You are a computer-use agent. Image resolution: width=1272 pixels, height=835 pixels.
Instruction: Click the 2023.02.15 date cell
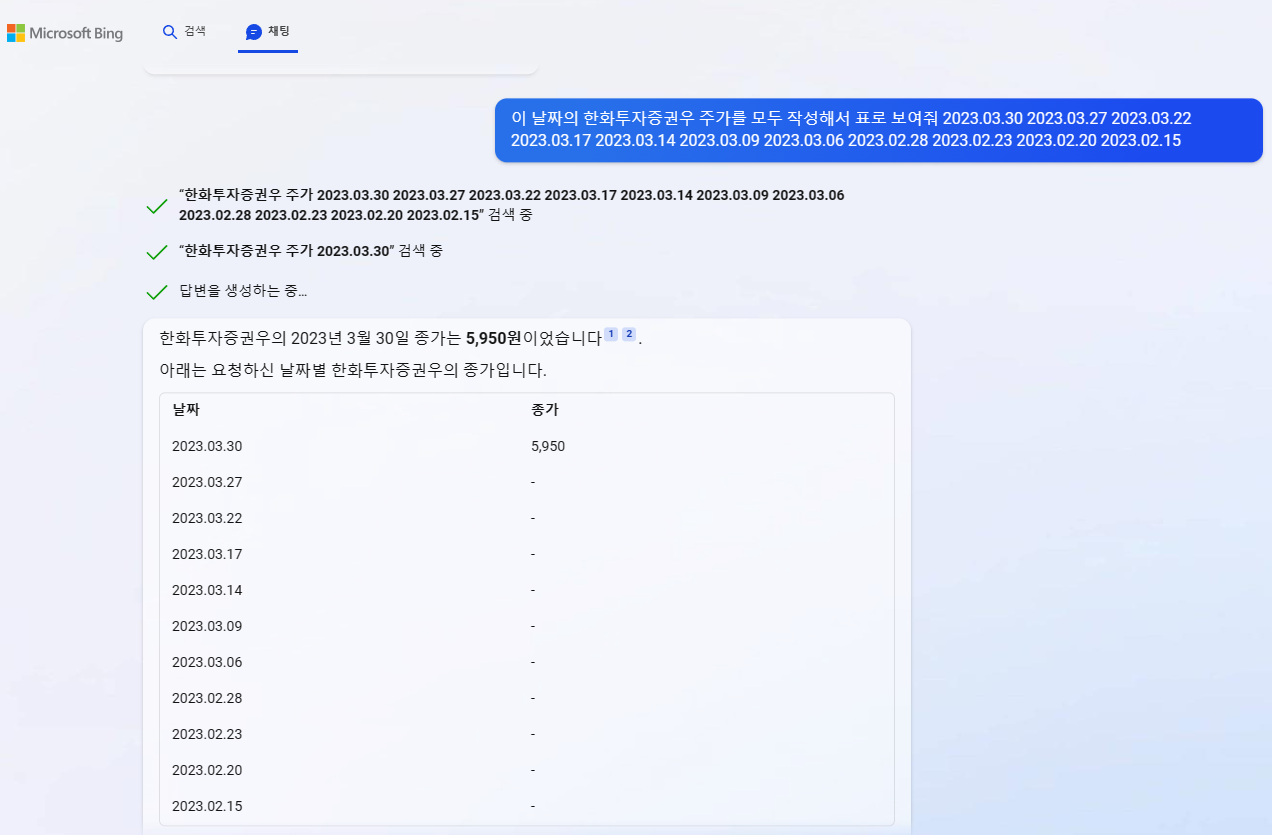pyautogui.click(x=207, y=806)
